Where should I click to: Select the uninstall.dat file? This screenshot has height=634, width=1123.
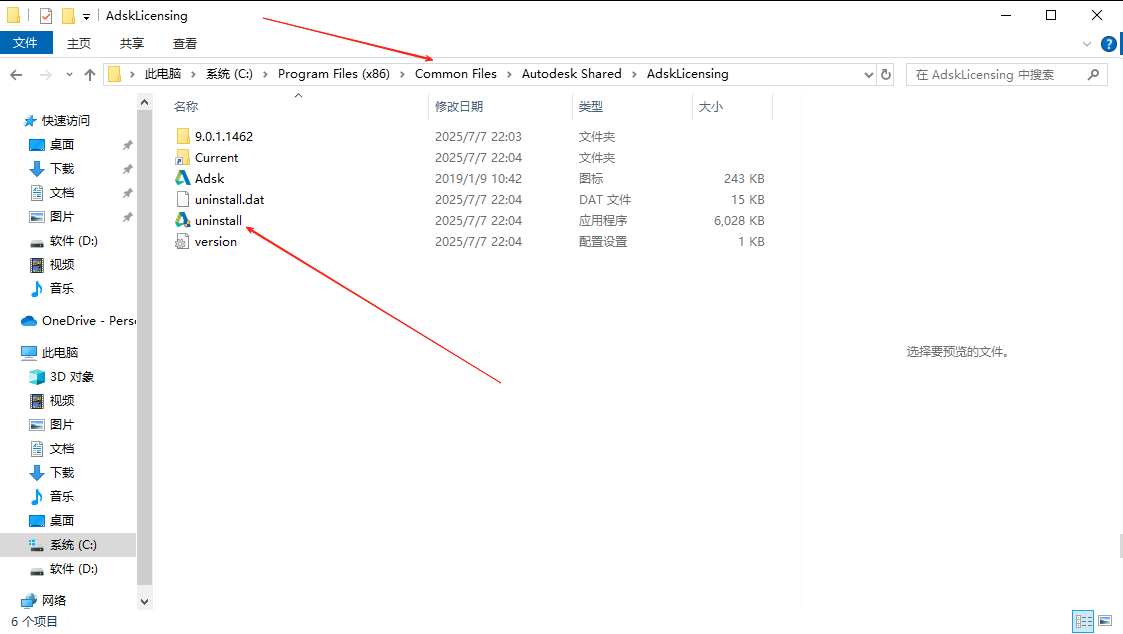[x=229, y=200]
